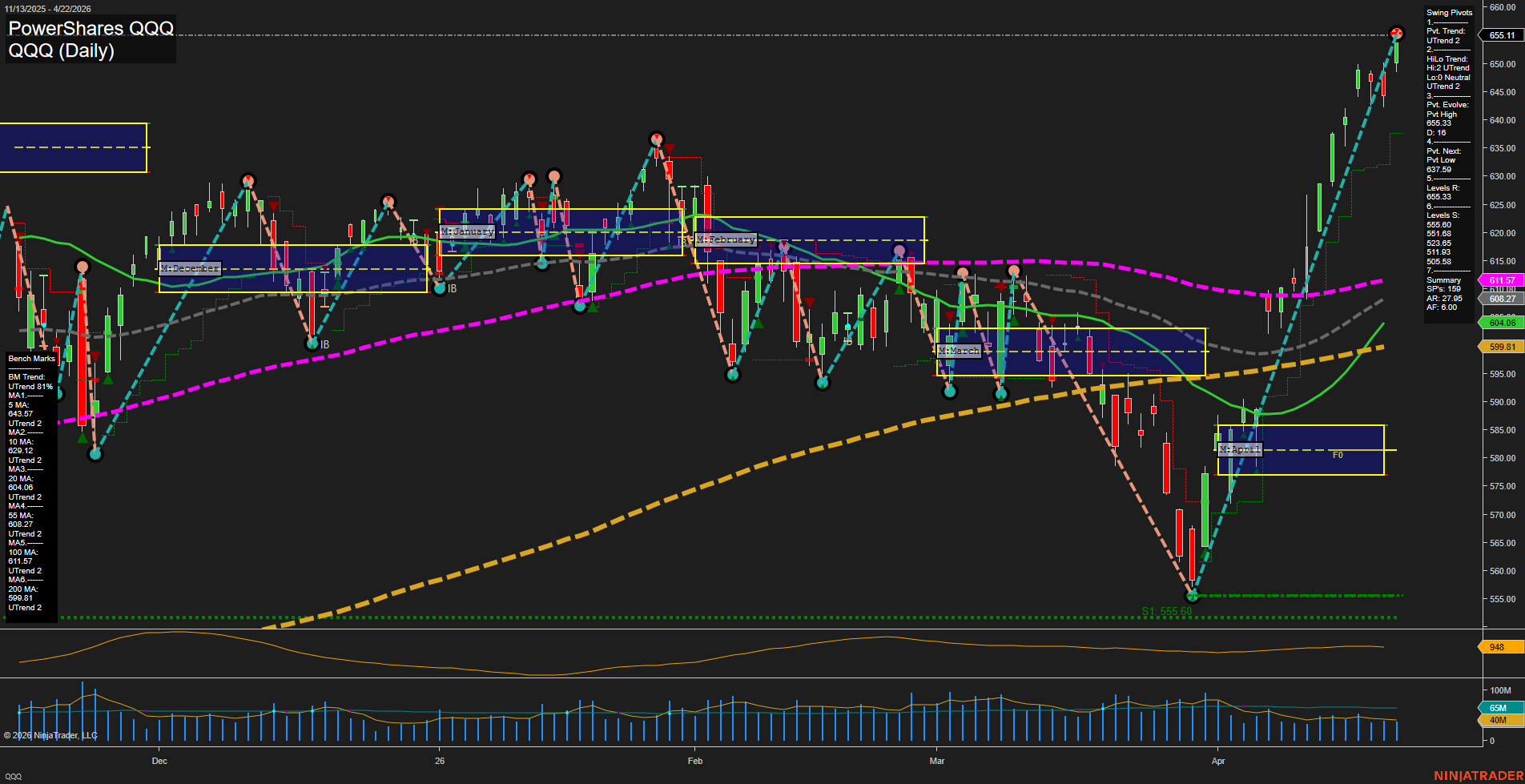Click the M:January label in its yellow box
The width and height of the screenshot is (1525, 784).
tap(469, 230)
